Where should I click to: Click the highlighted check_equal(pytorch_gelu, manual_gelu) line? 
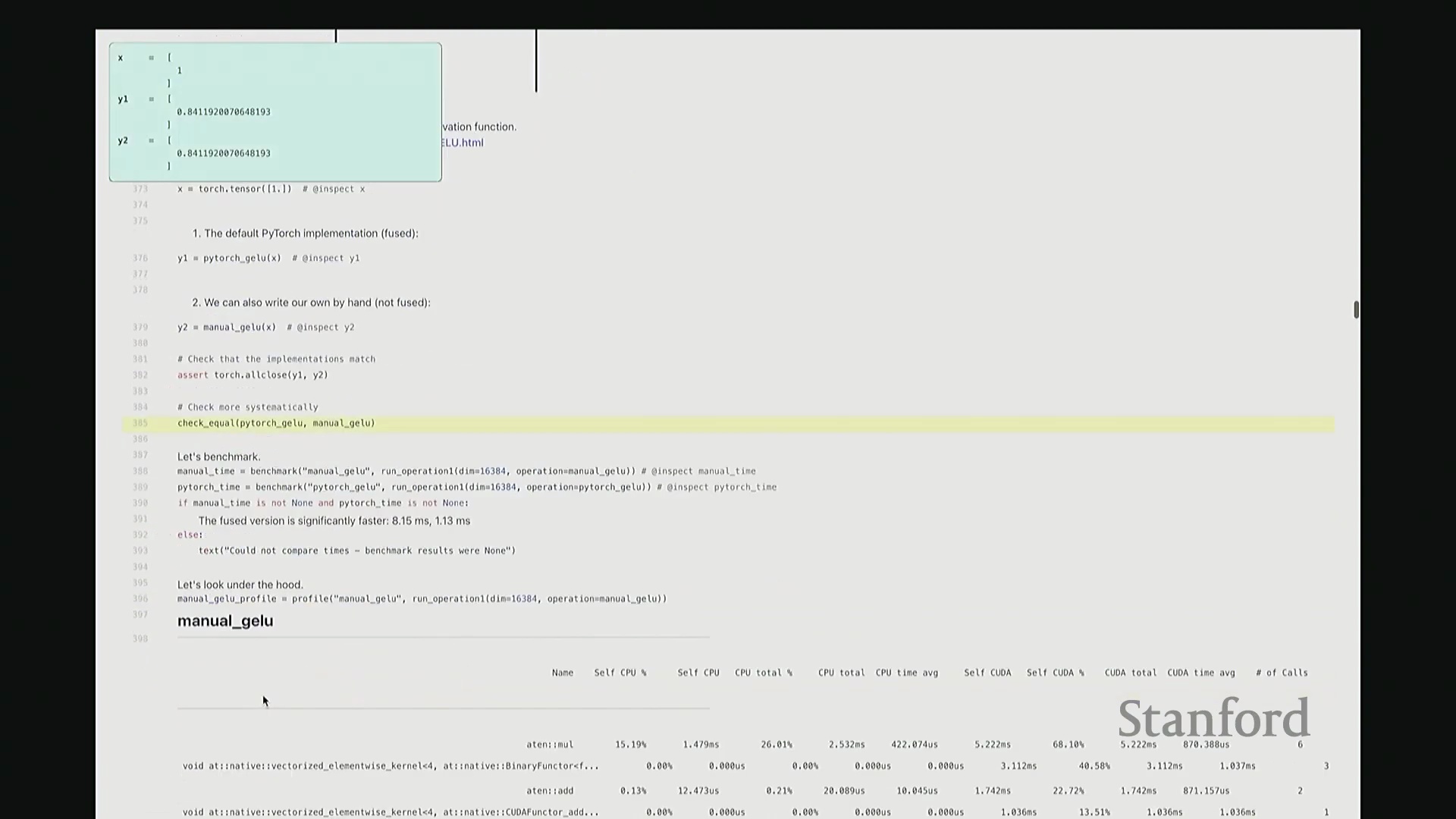276,423
